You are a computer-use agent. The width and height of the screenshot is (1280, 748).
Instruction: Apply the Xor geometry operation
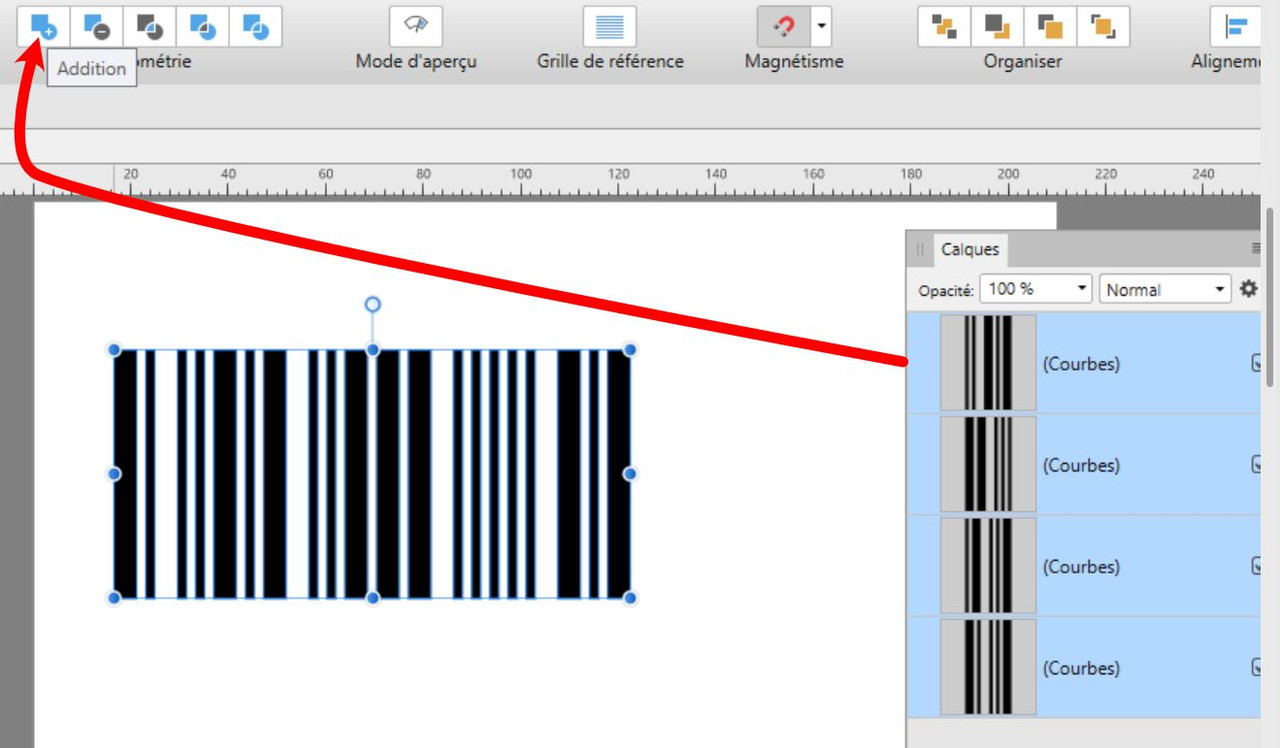(x=203, y=26)
